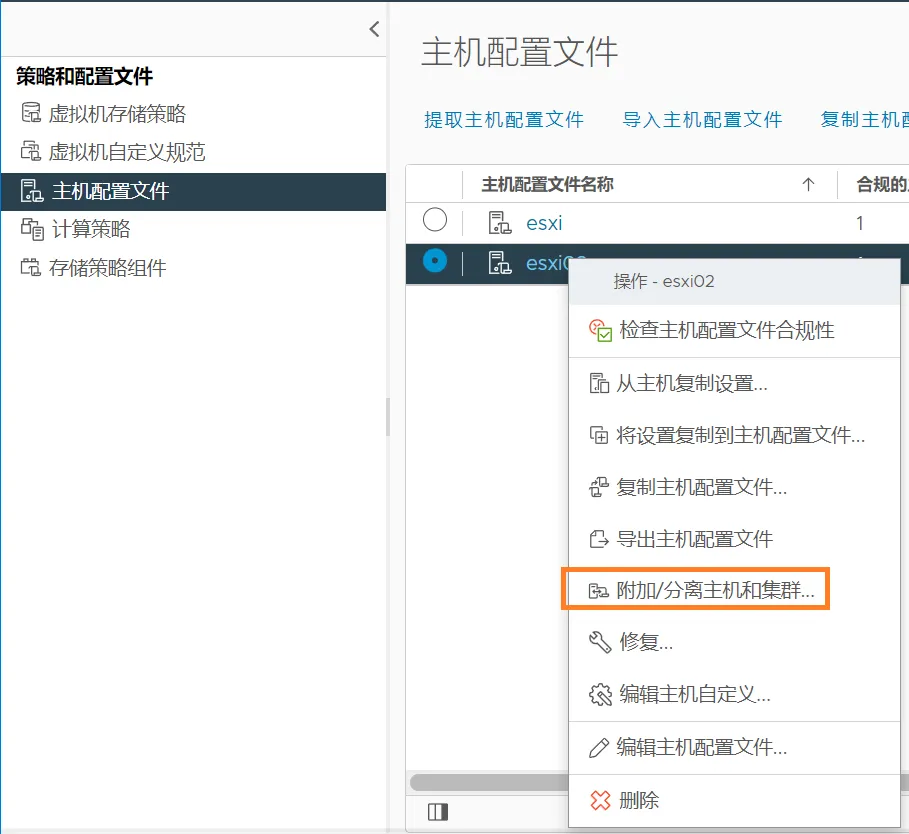
Task: Sort by host profile name arrow
Action: pyautogui.click(x=808, y=184)
